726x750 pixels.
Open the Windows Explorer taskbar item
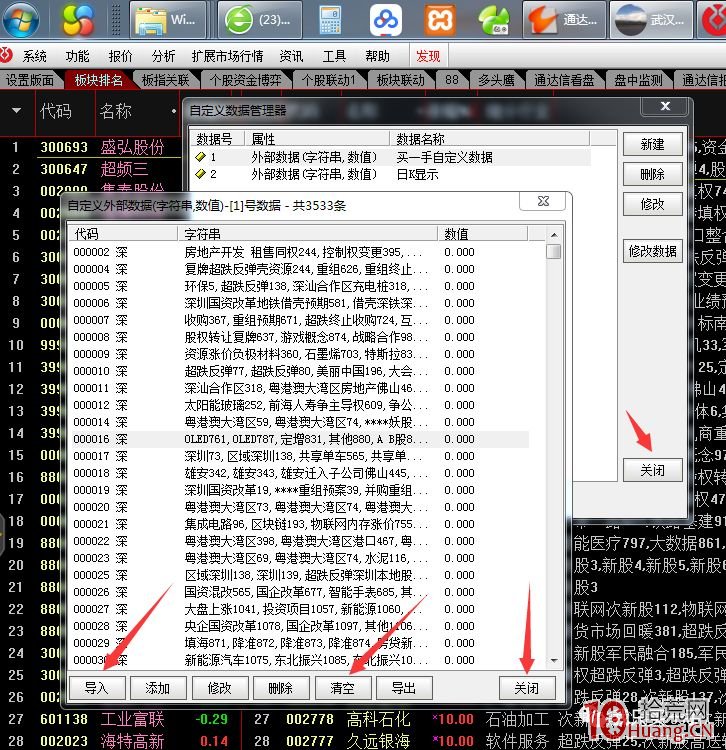pyautogui.click(x=168, y=20)
